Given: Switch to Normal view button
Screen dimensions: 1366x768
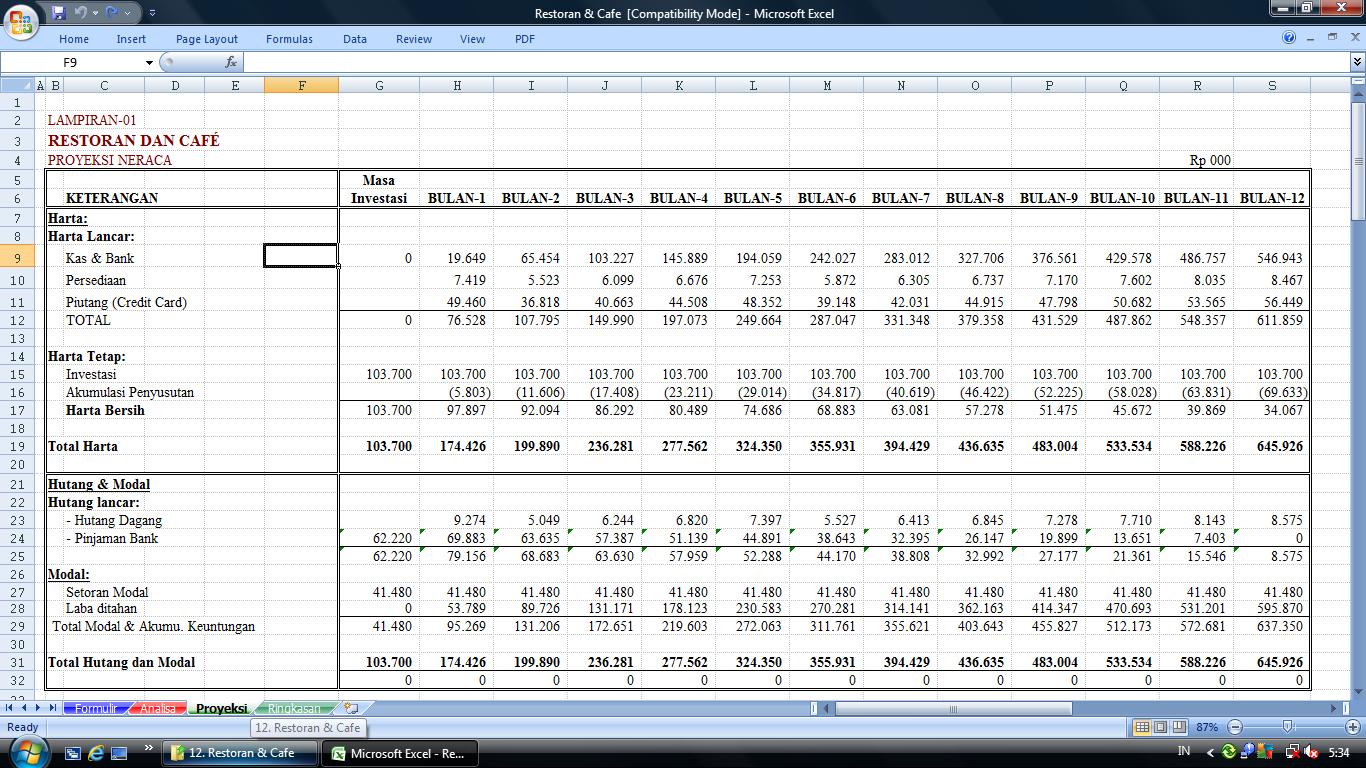Looking at the screenshot, I should pos(1142,727).
